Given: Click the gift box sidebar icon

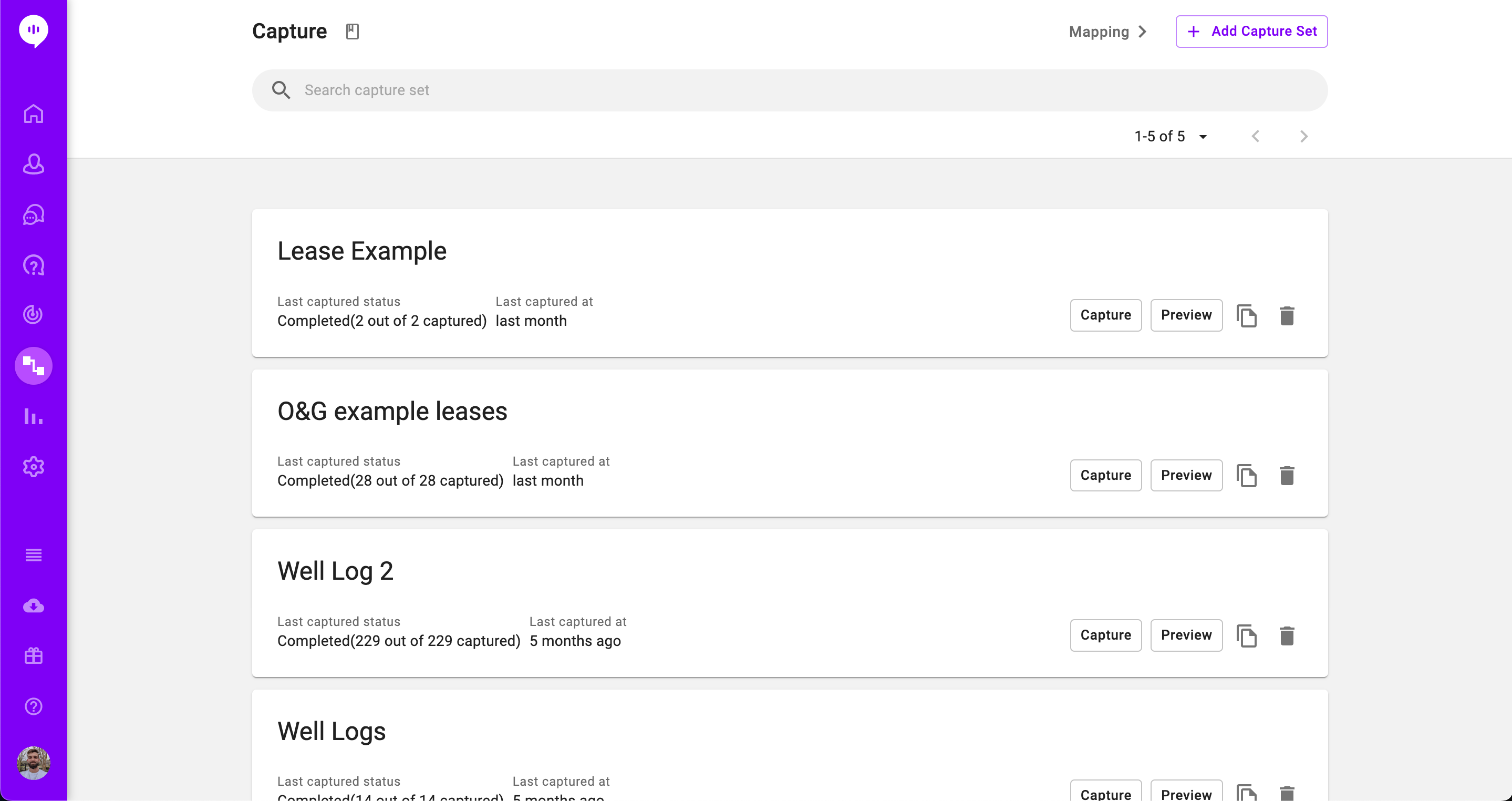Looking at the screenshot, I should tap(34, 656).
